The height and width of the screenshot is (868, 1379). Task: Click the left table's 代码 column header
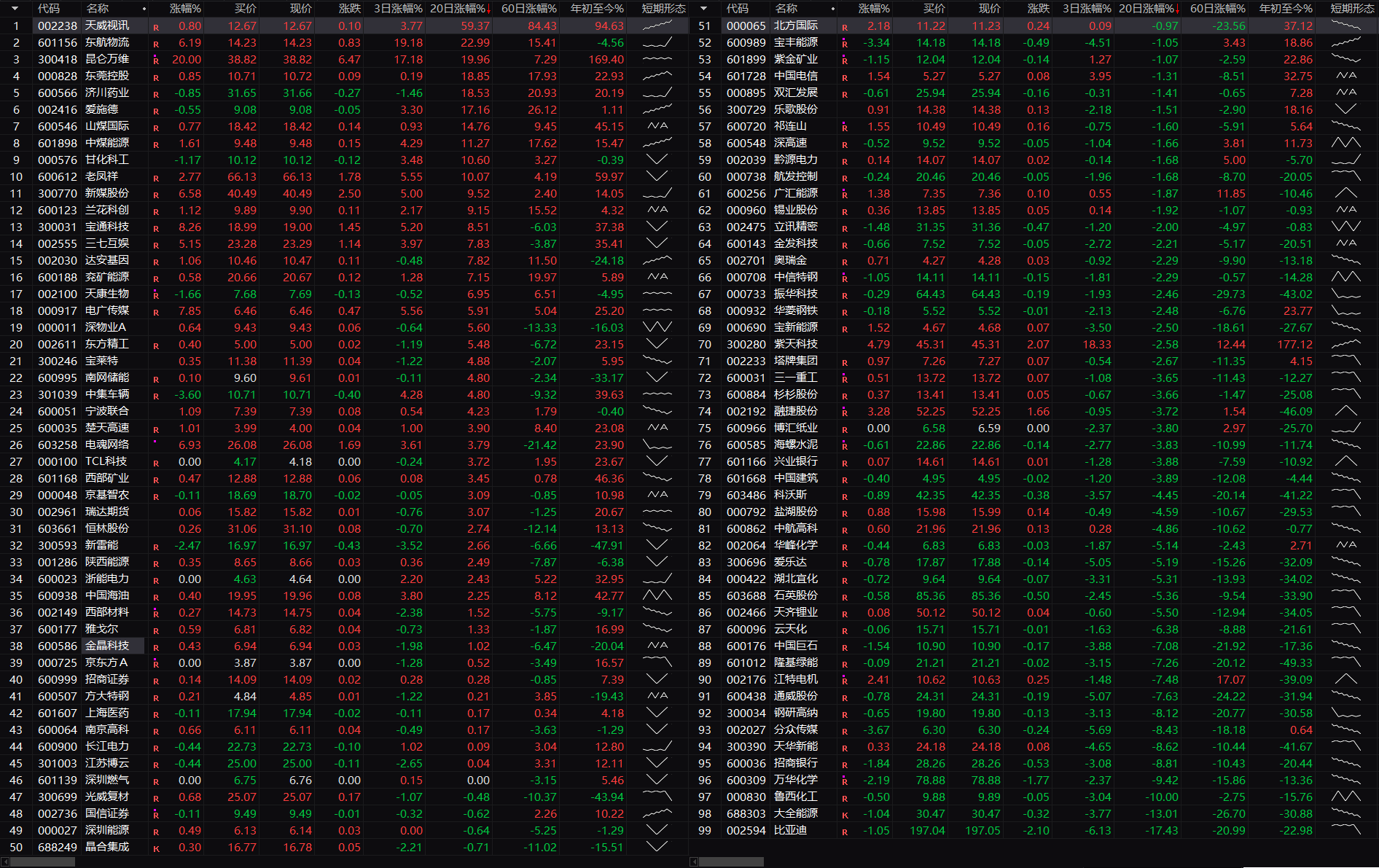click(x=49, y=9)
